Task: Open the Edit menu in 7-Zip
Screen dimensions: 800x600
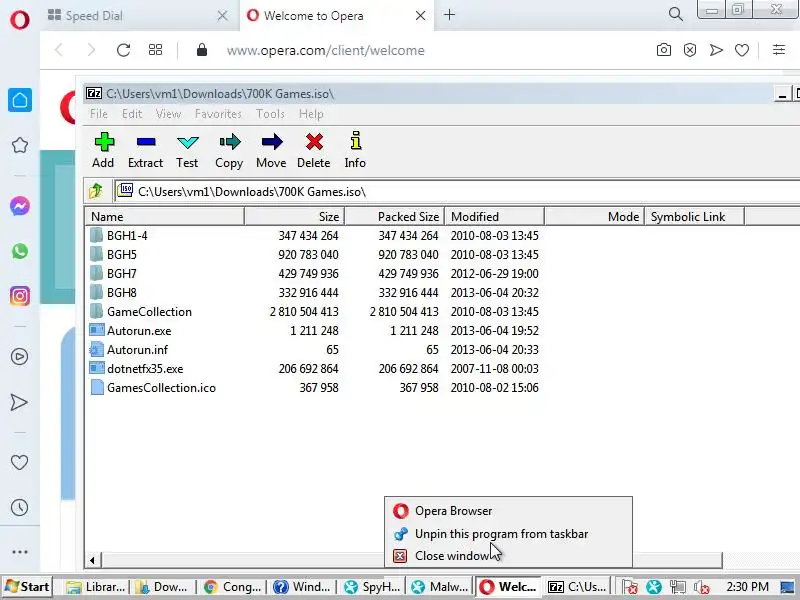Action: click(x=132, y=114)
